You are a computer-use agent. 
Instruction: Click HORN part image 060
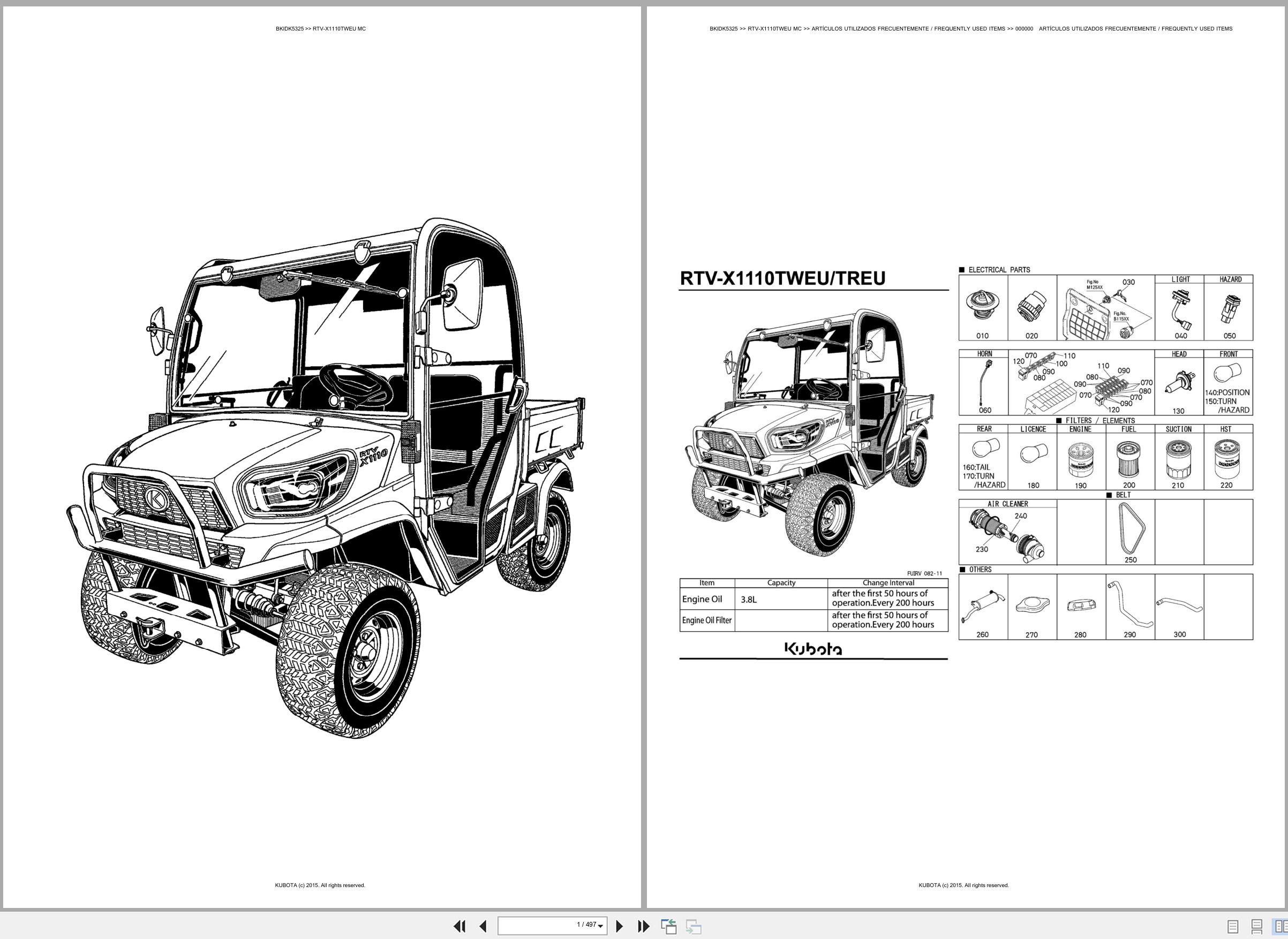point(985,382)
